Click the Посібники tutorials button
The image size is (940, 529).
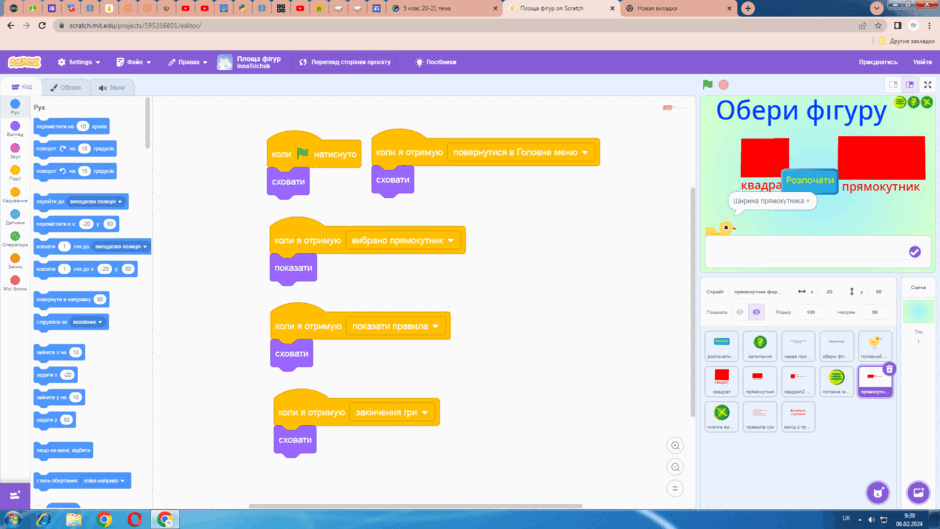(436, 62)
